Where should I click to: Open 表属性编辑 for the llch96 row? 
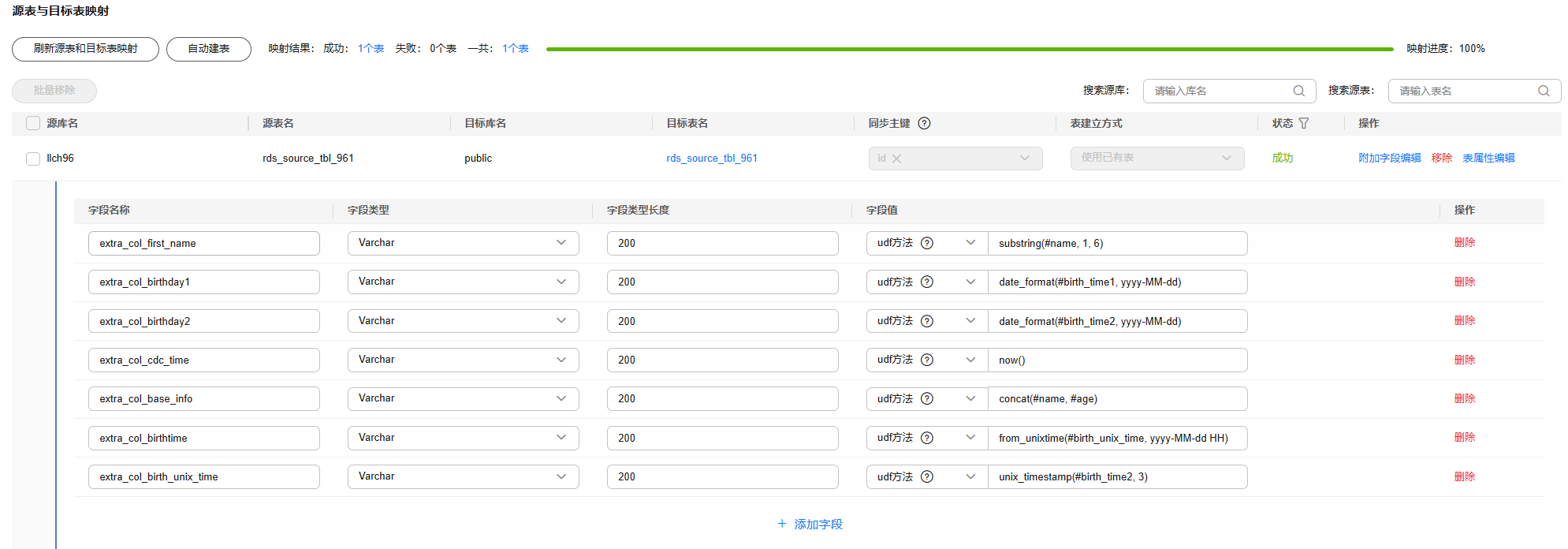pos(1488,158)
